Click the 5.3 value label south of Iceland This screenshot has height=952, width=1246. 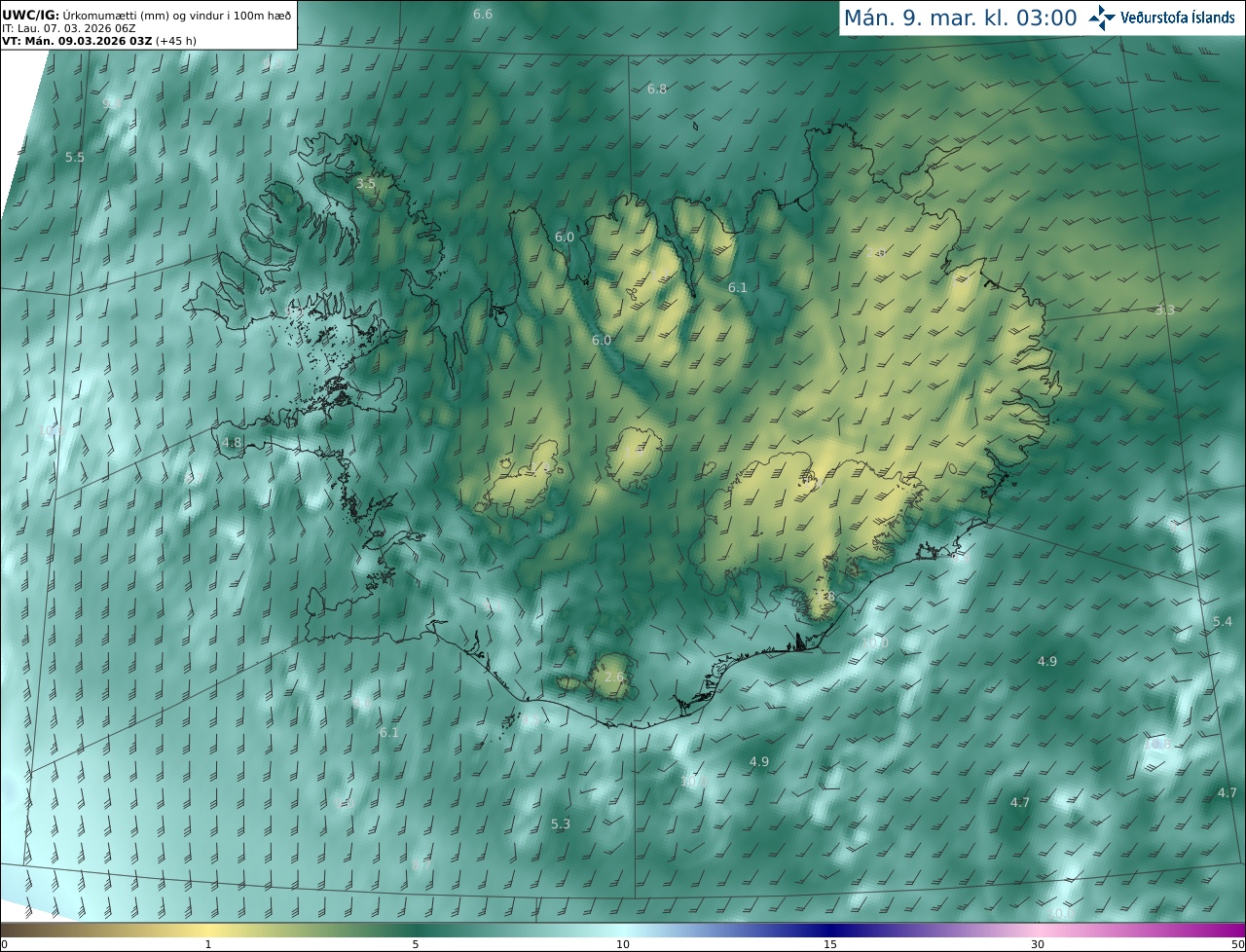(561, 824)
